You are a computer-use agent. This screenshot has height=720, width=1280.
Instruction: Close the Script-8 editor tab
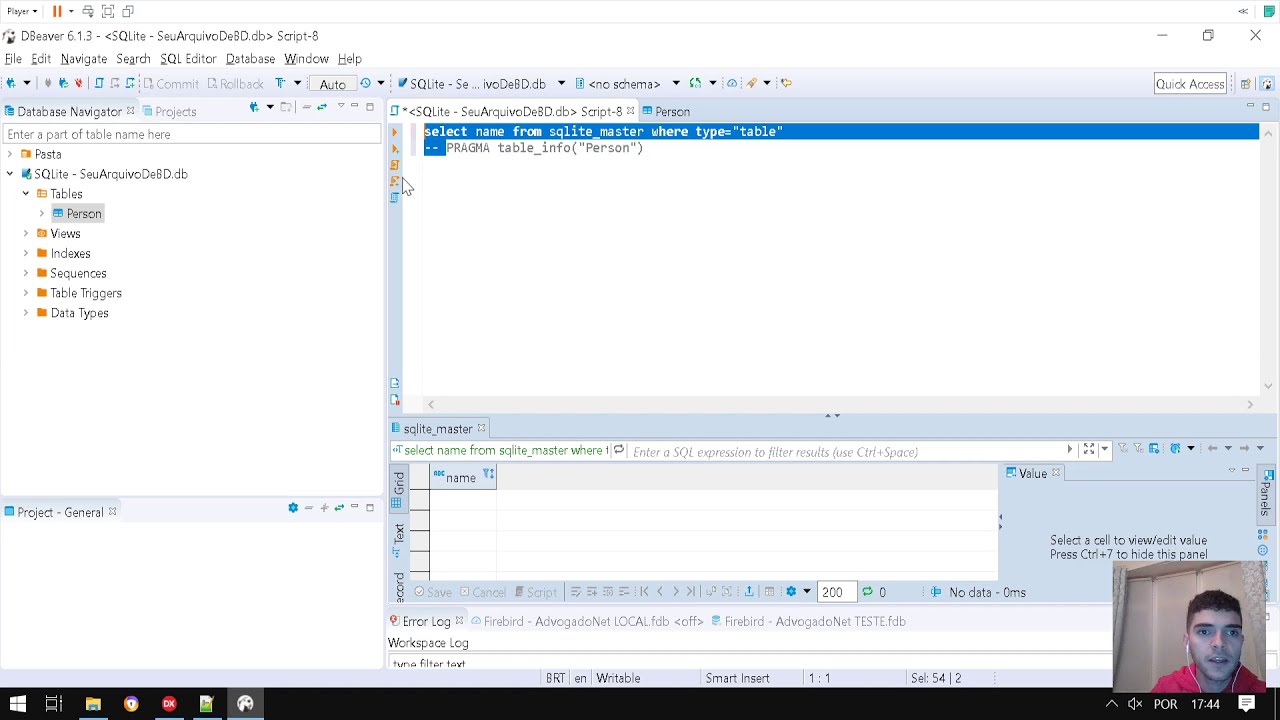pyautogui.click(x=630, y=112)
